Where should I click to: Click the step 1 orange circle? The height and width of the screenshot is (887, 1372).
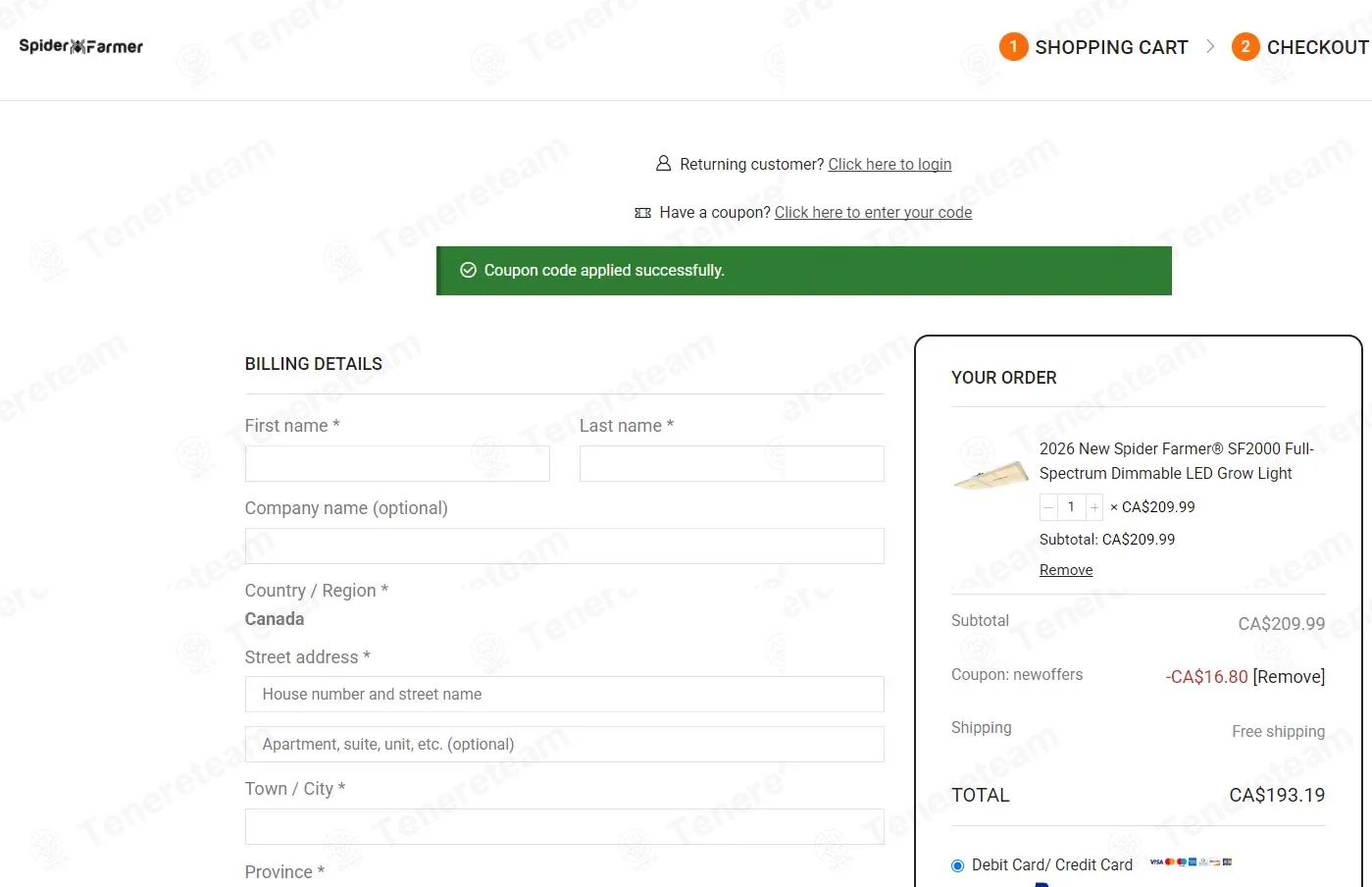pos(1013,46)
